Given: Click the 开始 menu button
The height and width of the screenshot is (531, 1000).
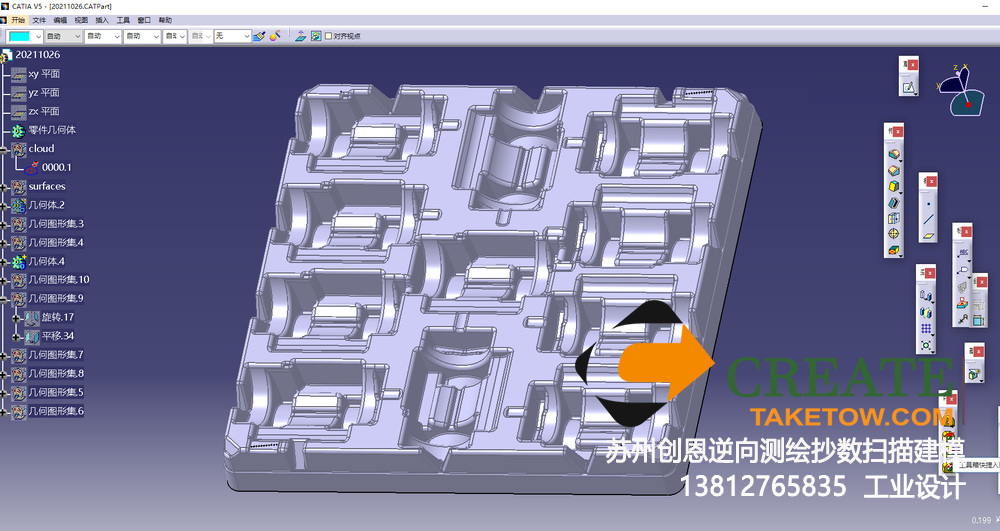Looking at the screenshot, I should tap(17, 20).
